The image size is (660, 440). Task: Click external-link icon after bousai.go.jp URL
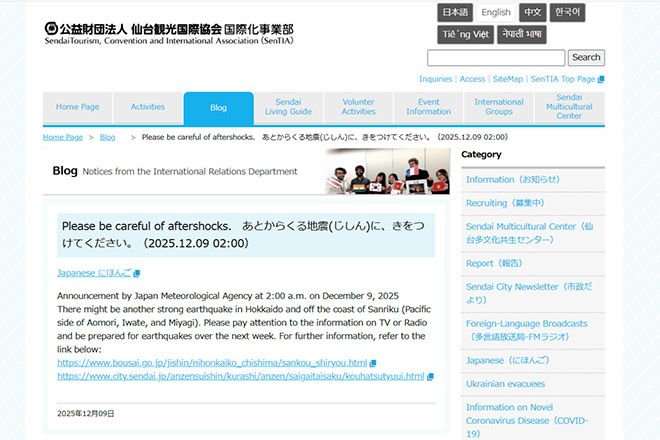pyautogui.click(x=372, y=363)
